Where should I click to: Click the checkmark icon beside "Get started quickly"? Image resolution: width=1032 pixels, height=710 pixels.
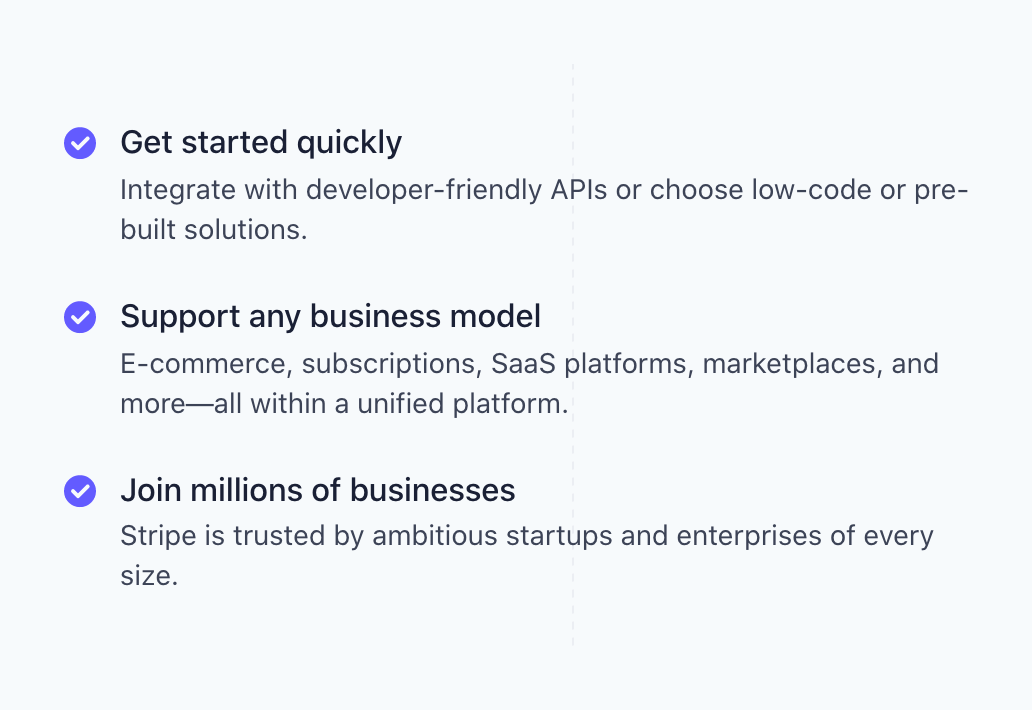[80, 143]
